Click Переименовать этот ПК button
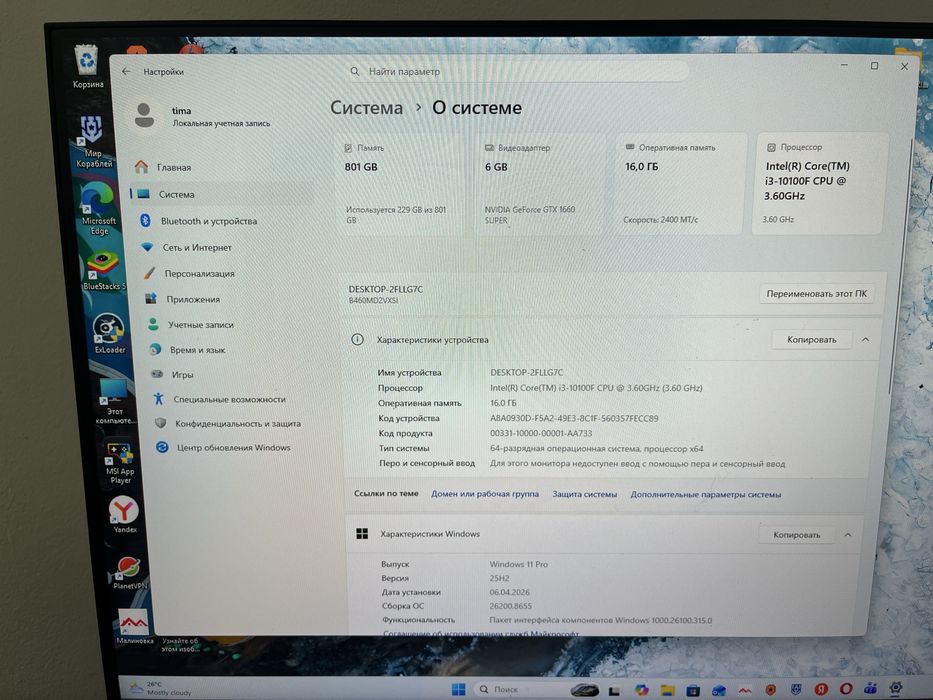 click(x=816, y=293)
